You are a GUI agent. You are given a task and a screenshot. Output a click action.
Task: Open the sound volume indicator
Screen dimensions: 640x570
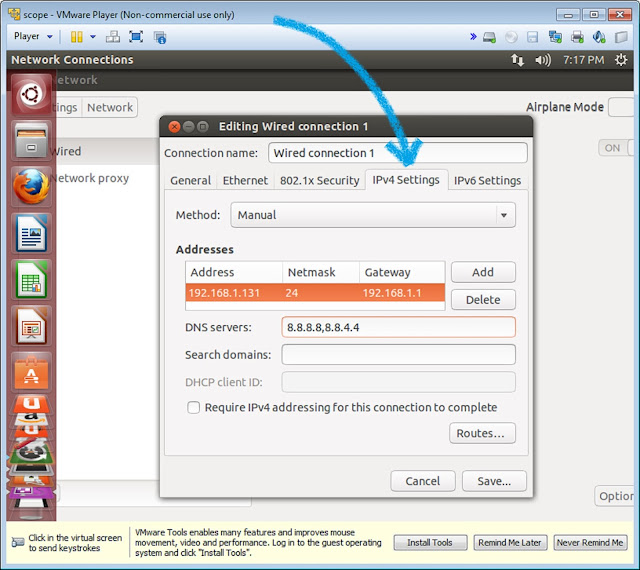point(543,60)
